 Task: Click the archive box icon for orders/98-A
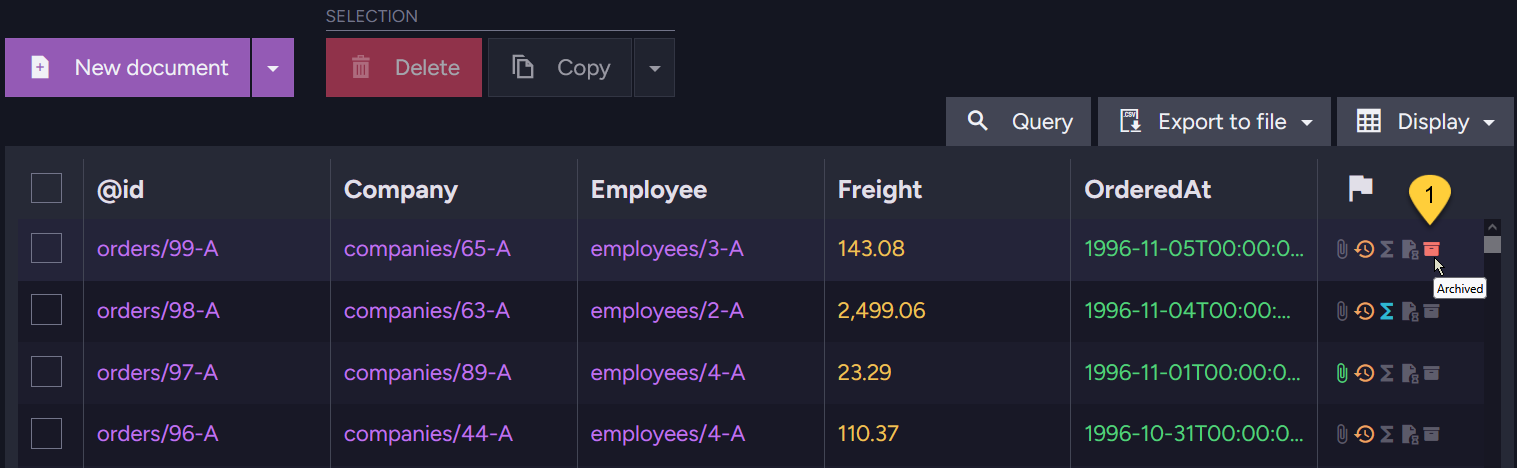(x=1432, y=311)
